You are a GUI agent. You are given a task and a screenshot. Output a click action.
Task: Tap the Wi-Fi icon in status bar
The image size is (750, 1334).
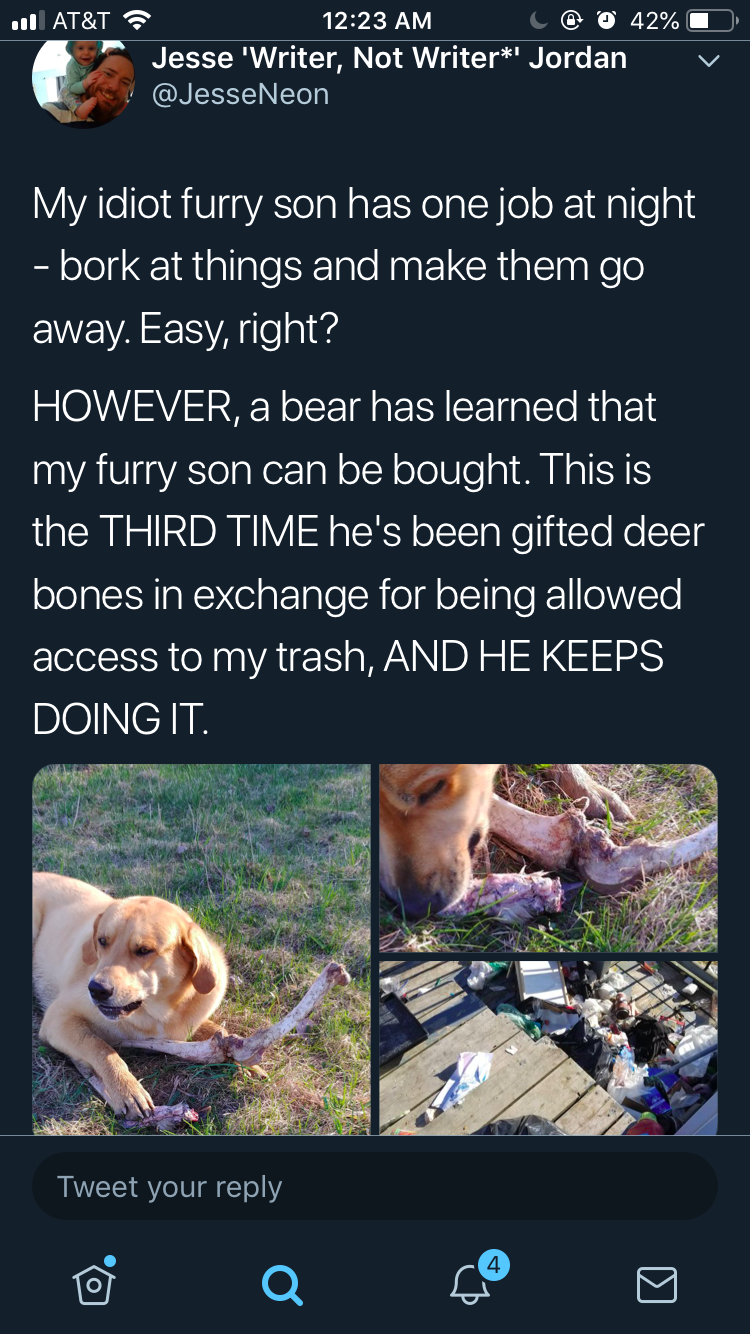tap(136, 19)
